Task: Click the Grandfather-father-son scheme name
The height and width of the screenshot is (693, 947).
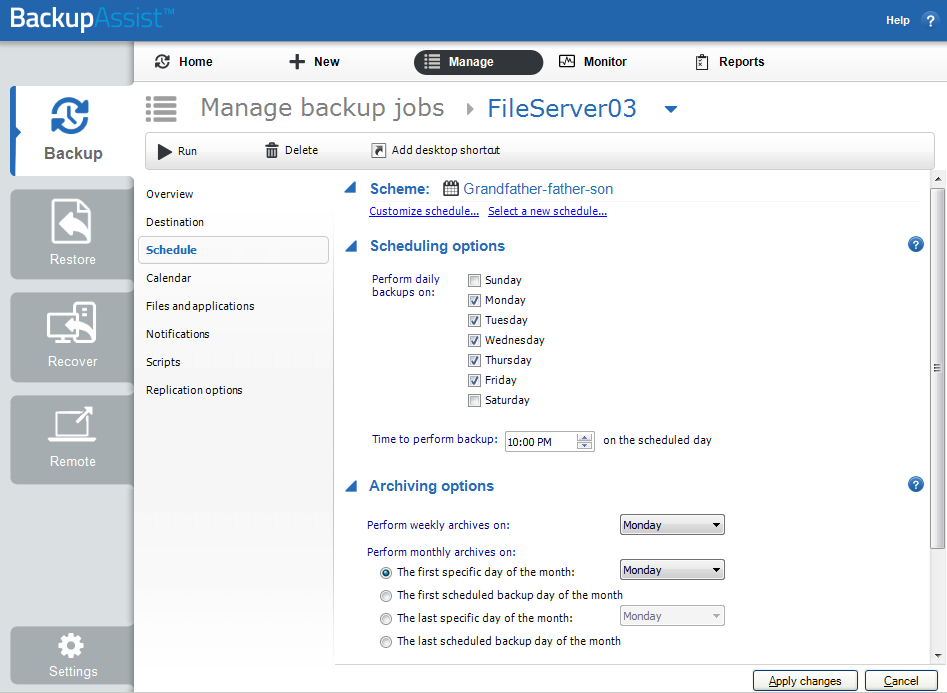Action: point(538,189)
